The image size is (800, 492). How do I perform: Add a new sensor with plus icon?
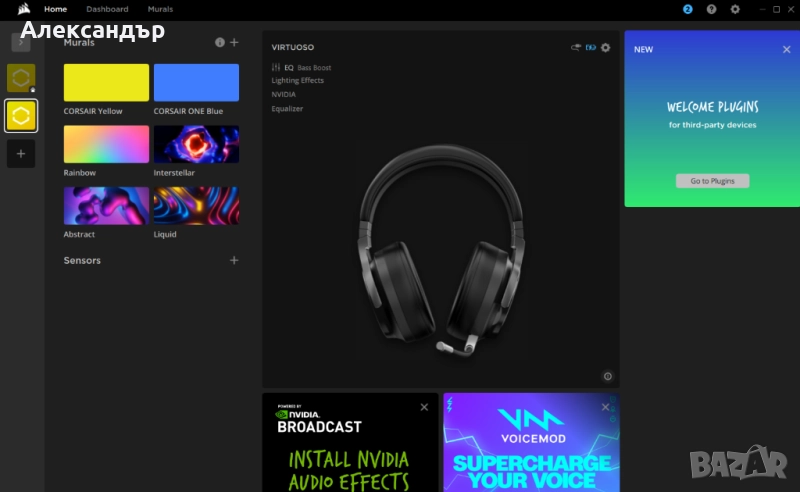pyautogui.click(x=234, y=260)
